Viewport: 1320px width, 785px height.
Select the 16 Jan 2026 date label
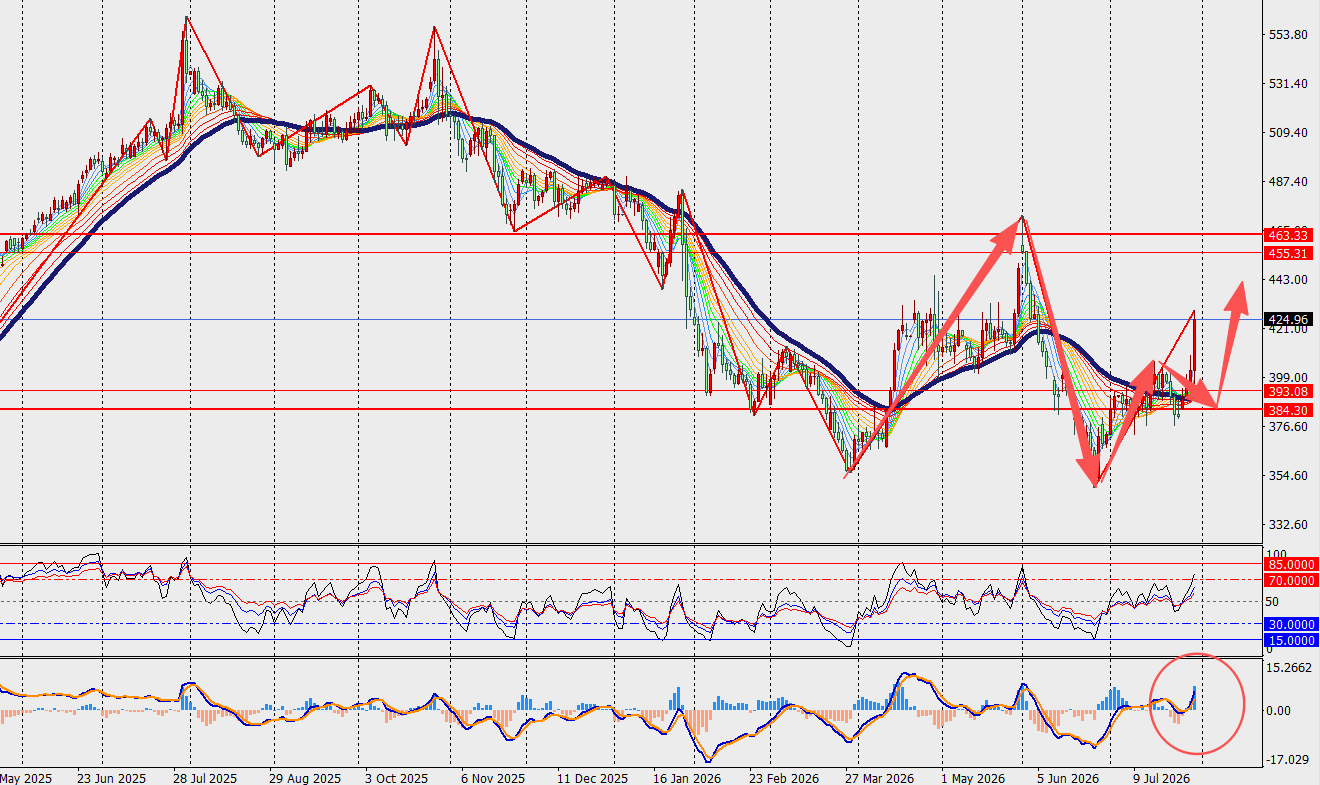tap(686, 777)
